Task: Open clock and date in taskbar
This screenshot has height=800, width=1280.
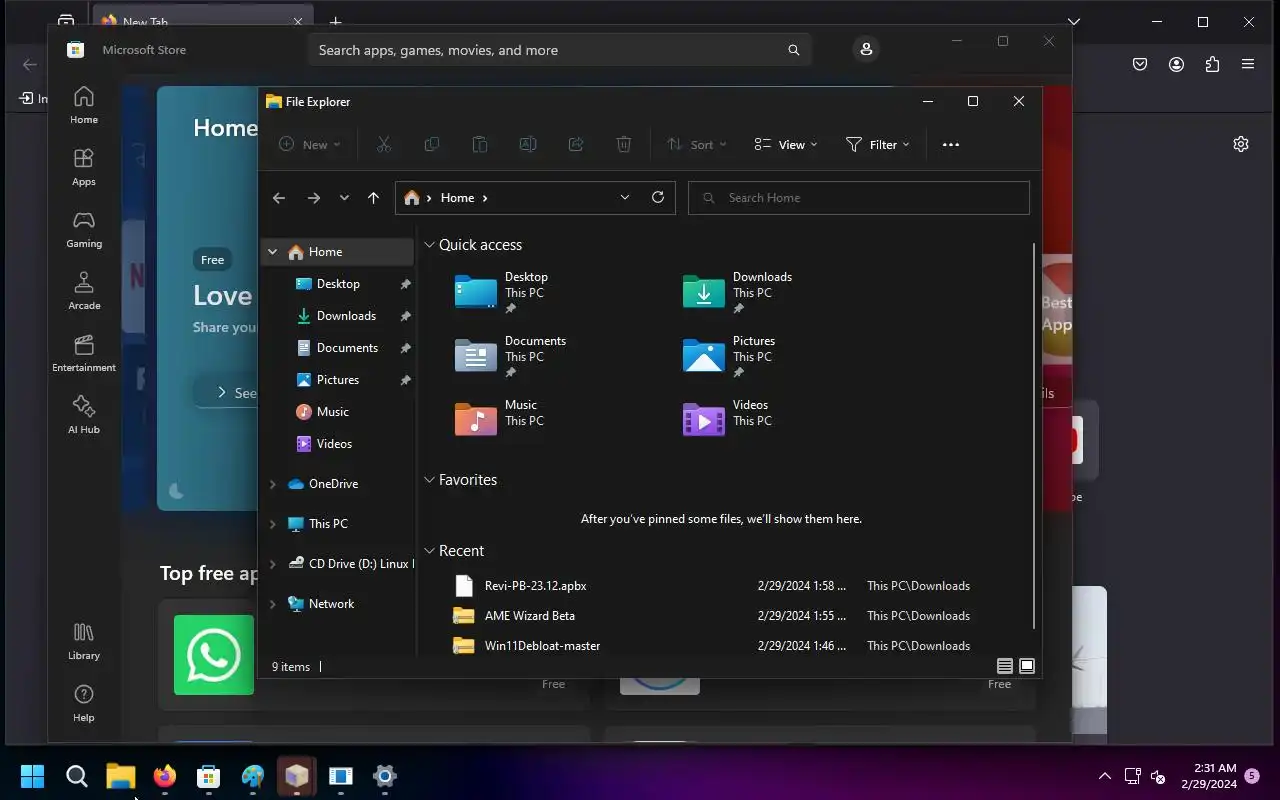Action: (x=1208, y=776)
